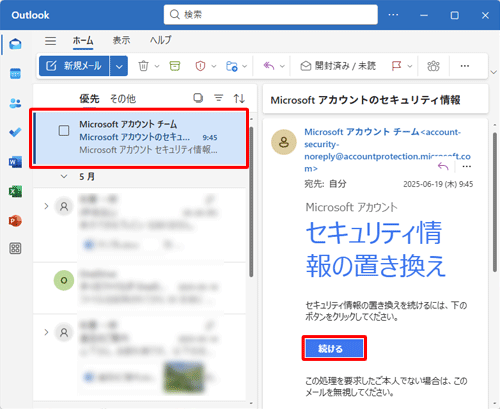Click the Report shield icon
This screenshot has height=409, width=500.
200,66
